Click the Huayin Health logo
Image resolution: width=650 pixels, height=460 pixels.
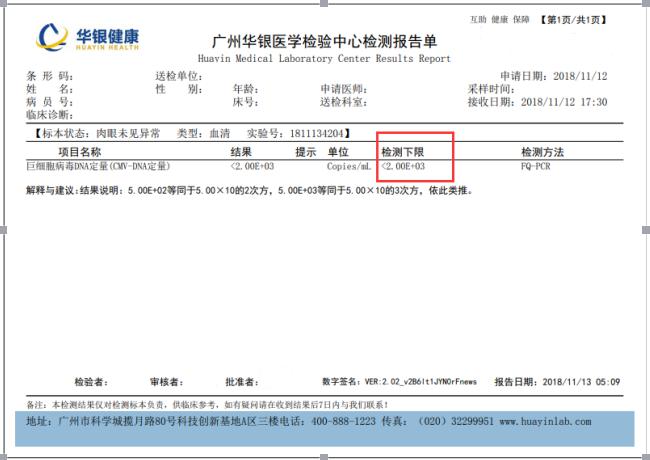tap(88, 37)
